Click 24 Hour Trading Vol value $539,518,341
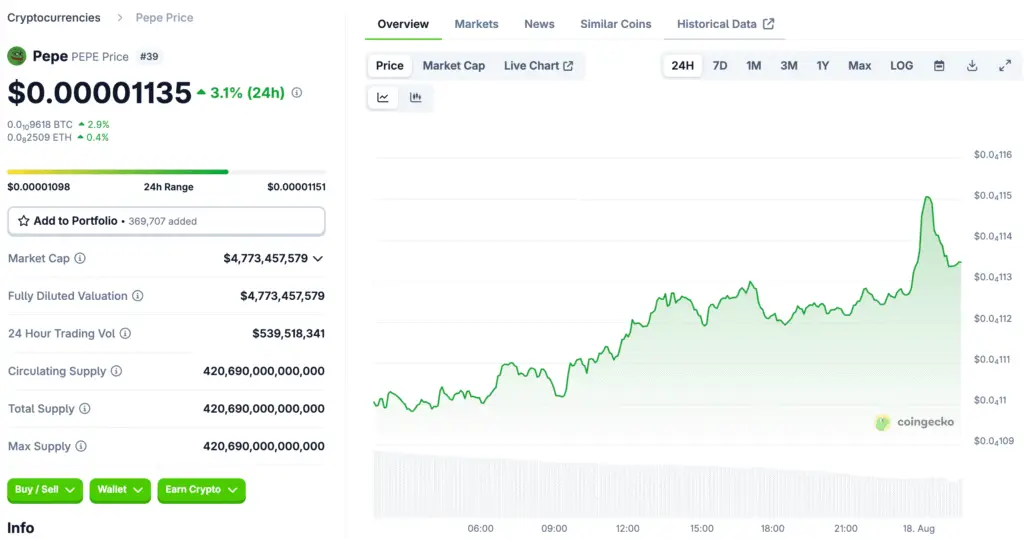The height and width of the screenshot is (539, 1024). pos(289,333)
